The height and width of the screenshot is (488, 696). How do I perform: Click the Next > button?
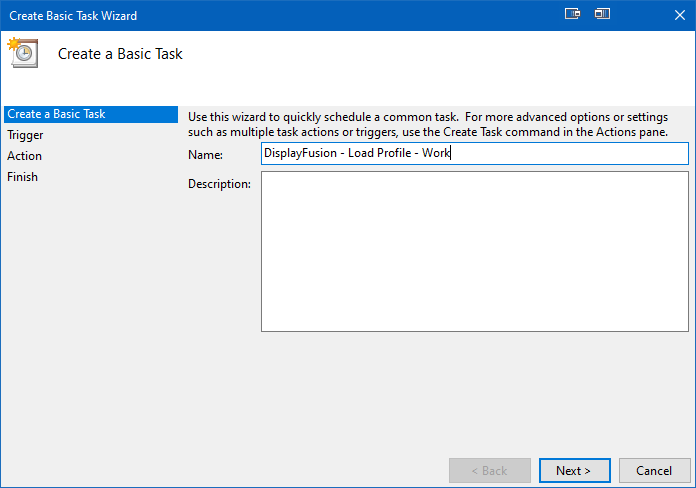(574, 470)
